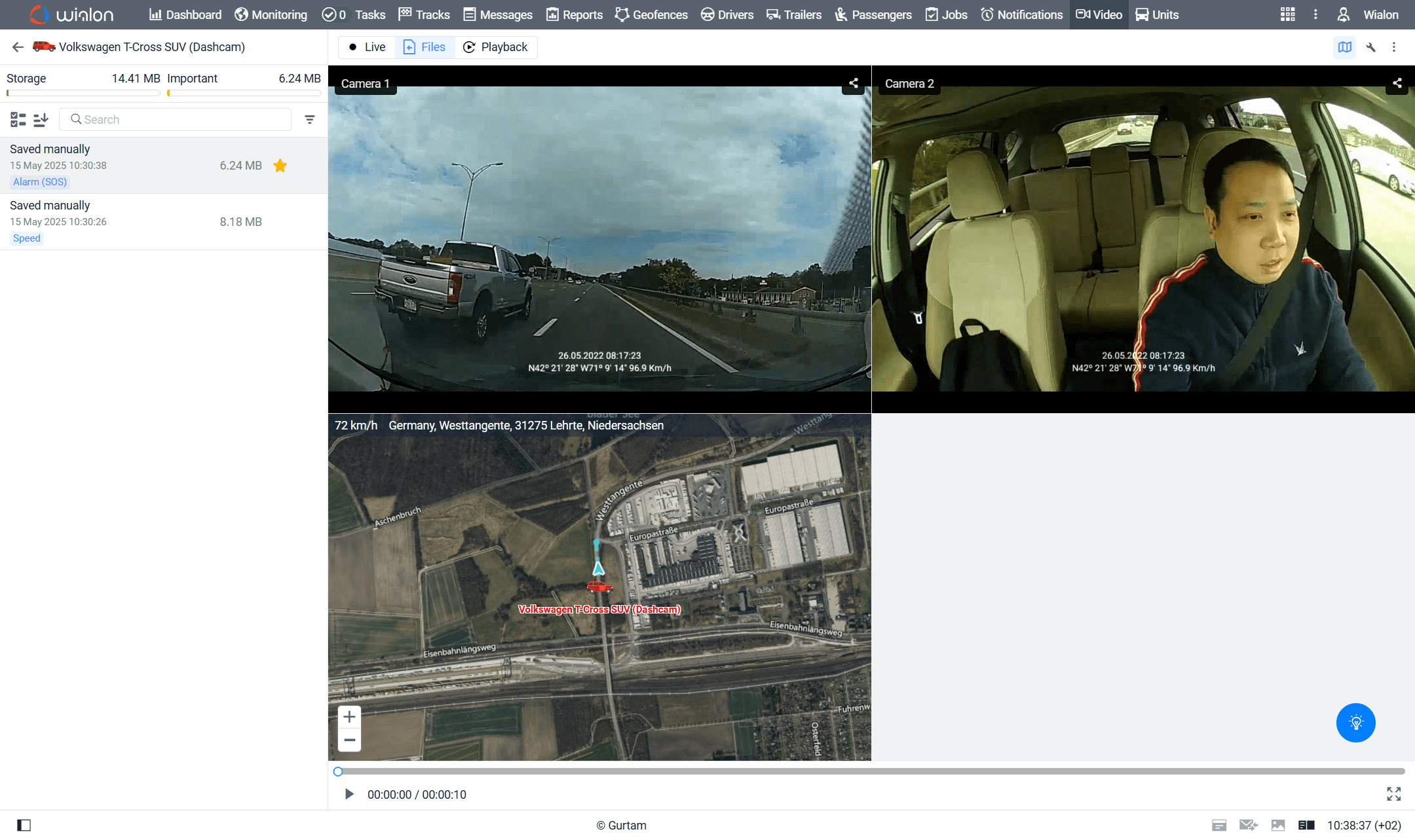
Task: Switch to the Live tab
Action: coord(367,46)
